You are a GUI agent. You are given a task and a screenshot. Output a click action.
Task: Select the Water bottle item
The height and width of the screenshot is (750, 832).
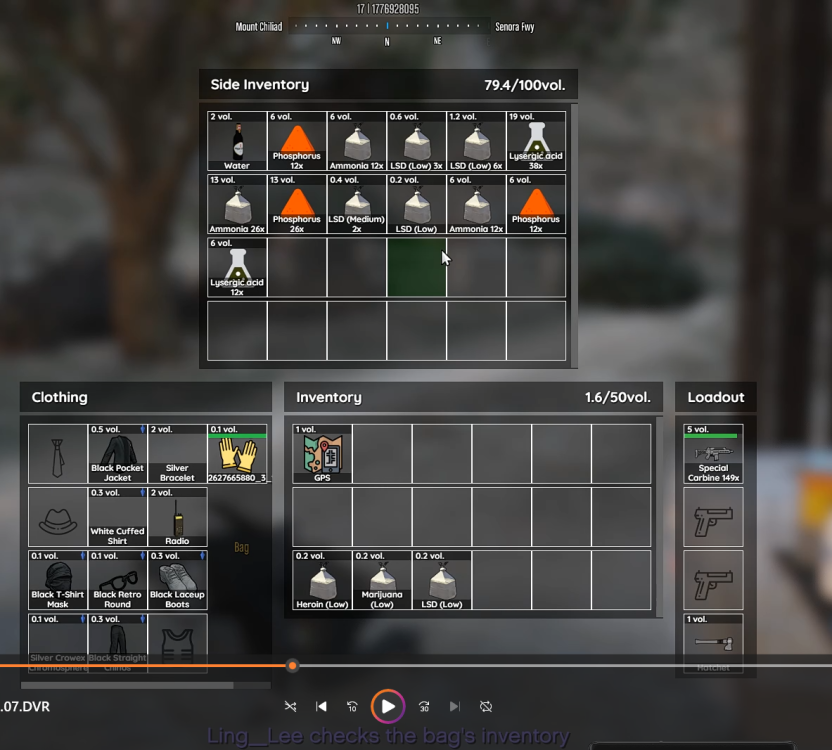coord(237,141)
